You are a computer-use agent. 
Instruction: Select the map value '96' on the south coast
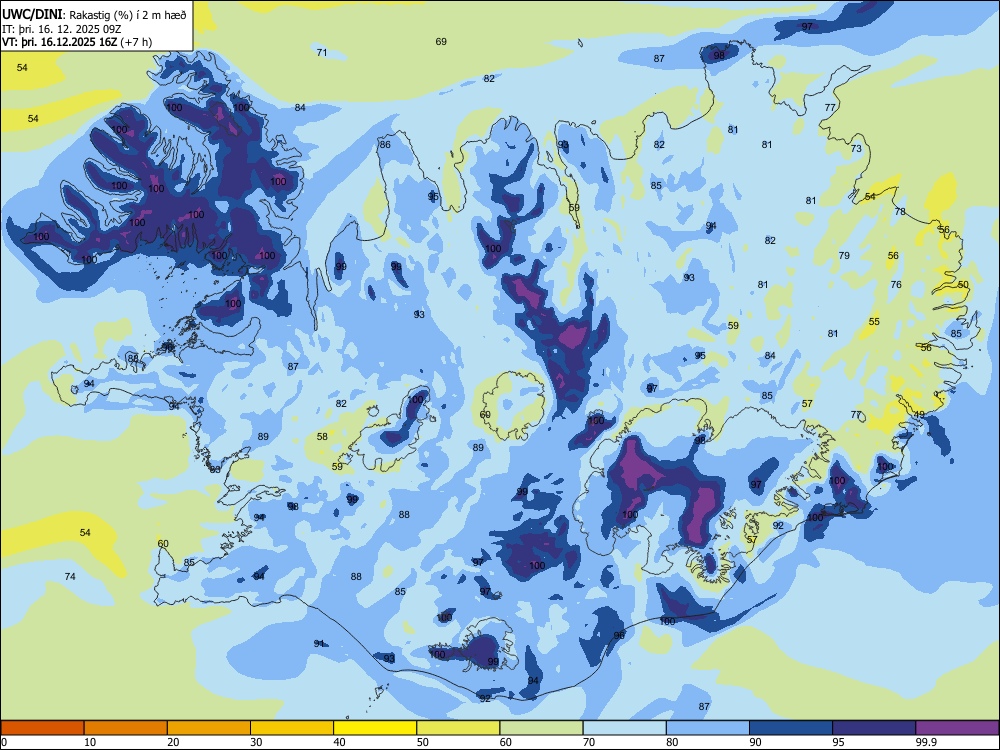pyautogui.click(x=619, y=635)
